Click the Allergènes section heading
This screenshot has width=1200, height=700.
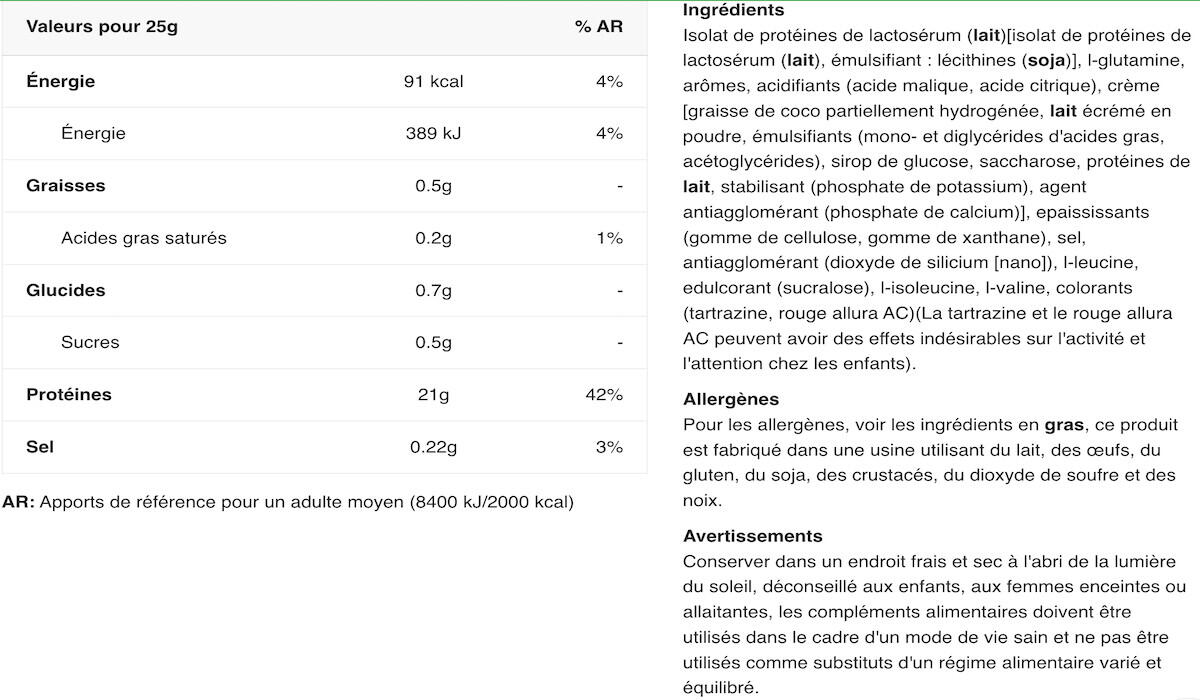[731, 399]
